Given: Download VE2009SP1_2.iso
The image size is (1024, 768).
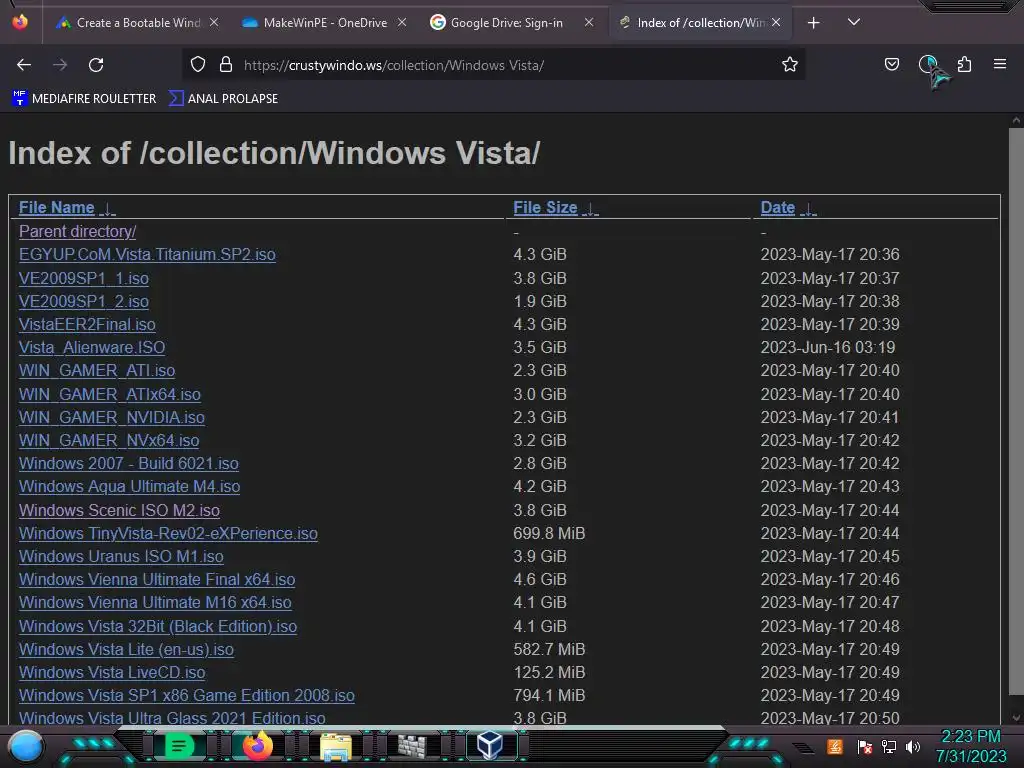Looking at the screenshot, I should pos(84,301).
